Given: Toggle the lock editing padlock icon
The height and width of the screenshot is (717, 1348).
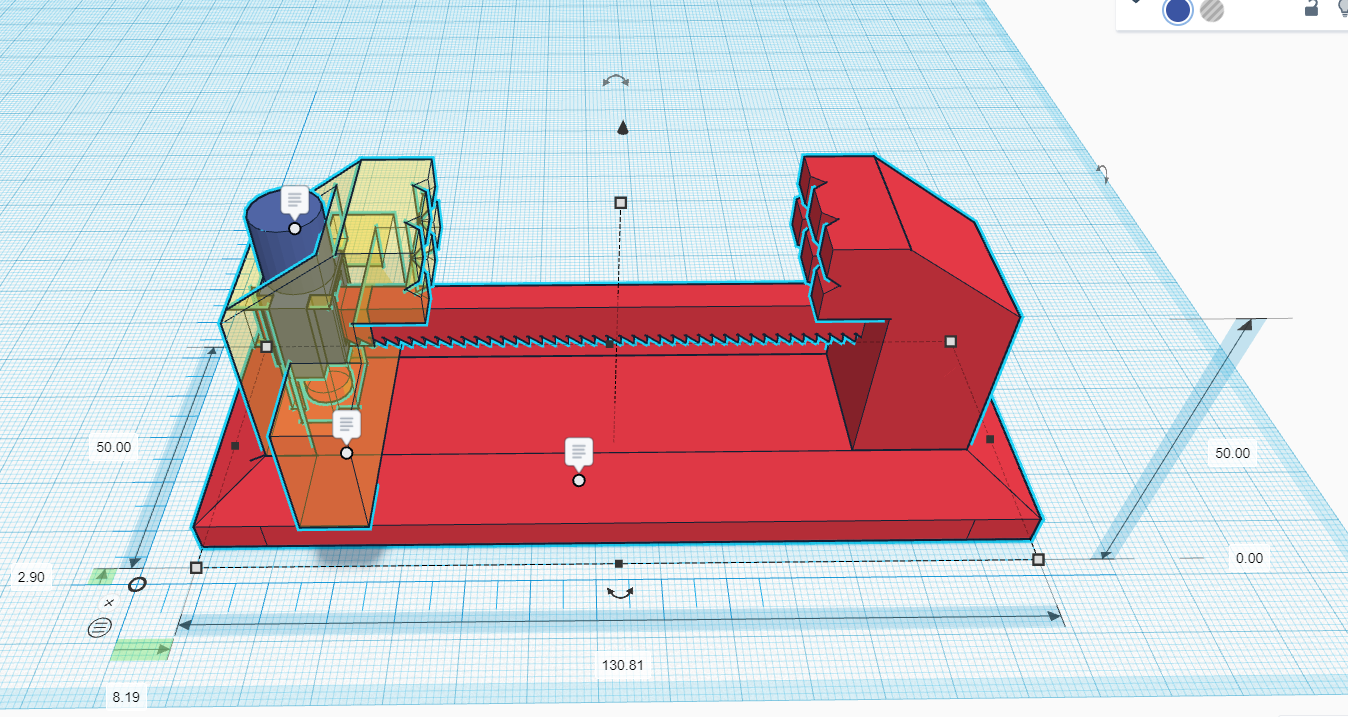Looking at the screenshot, I should [x=1311, y=8].
